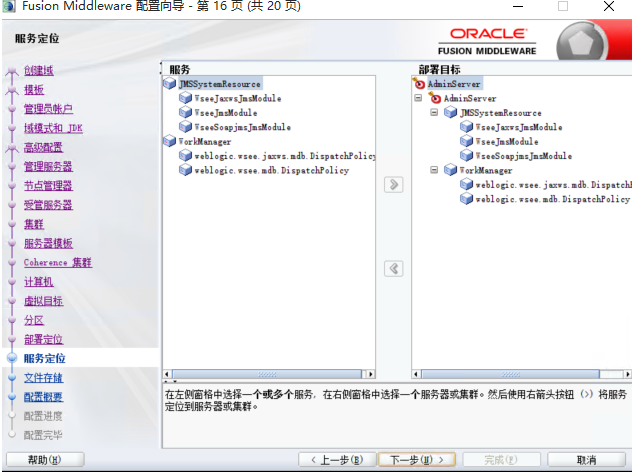Click WseeJaxwsJmsModule icon in services pane

185,98
